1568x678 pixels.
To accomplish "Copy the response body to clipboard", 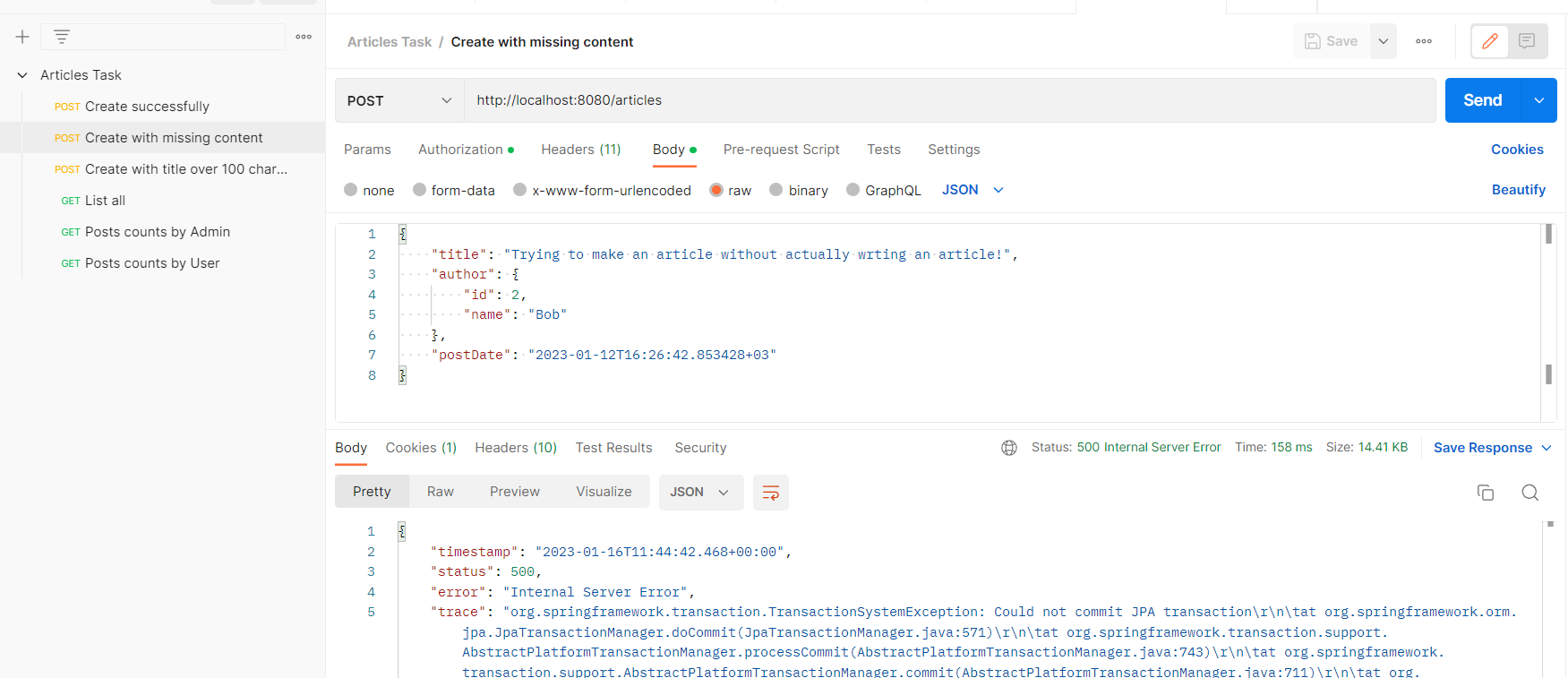I will (x=1486, y=493).
